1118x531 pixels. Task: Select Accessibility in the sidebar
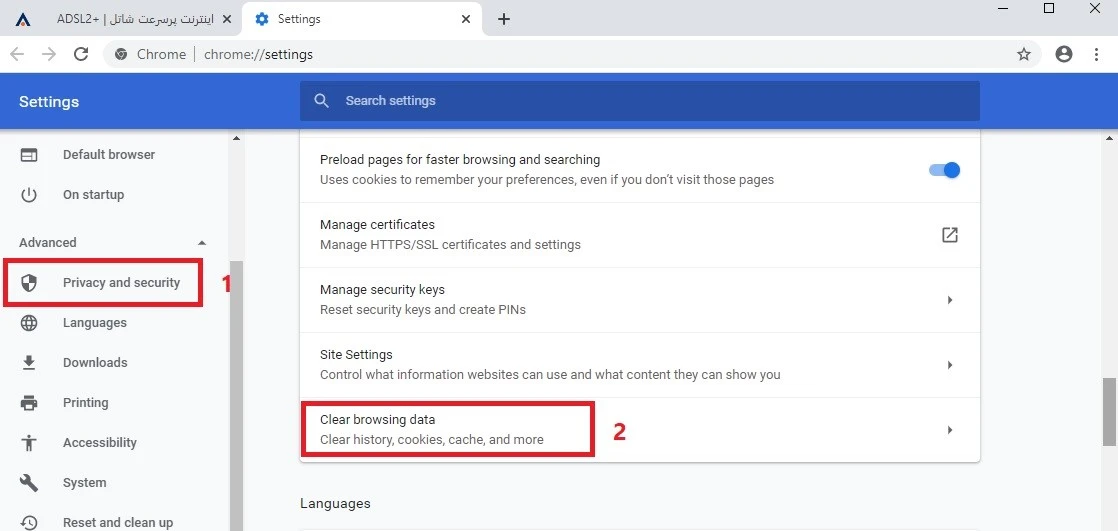(99, 443)
